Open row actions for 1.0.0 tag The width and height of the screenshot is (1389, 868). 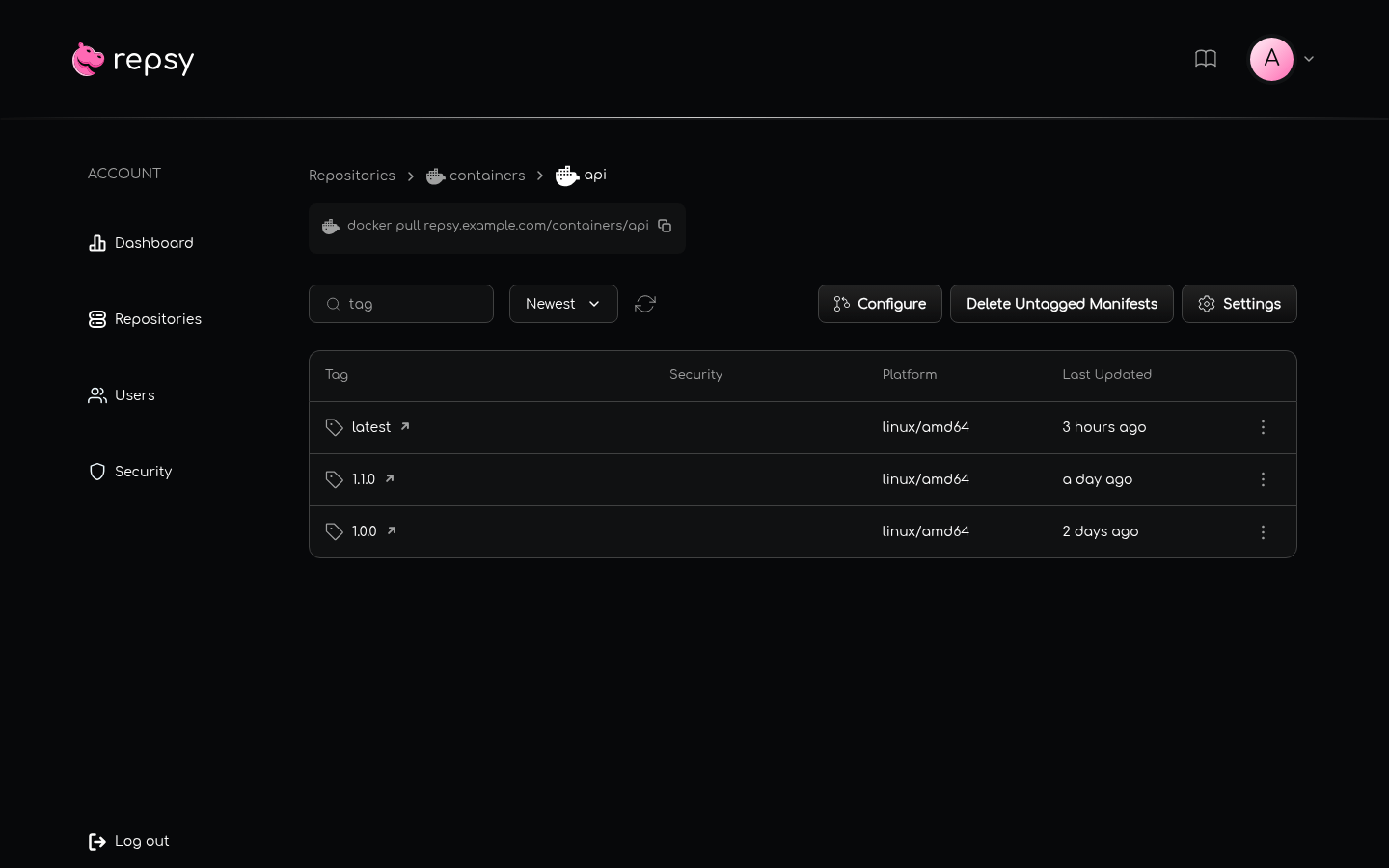(1263, 532)
